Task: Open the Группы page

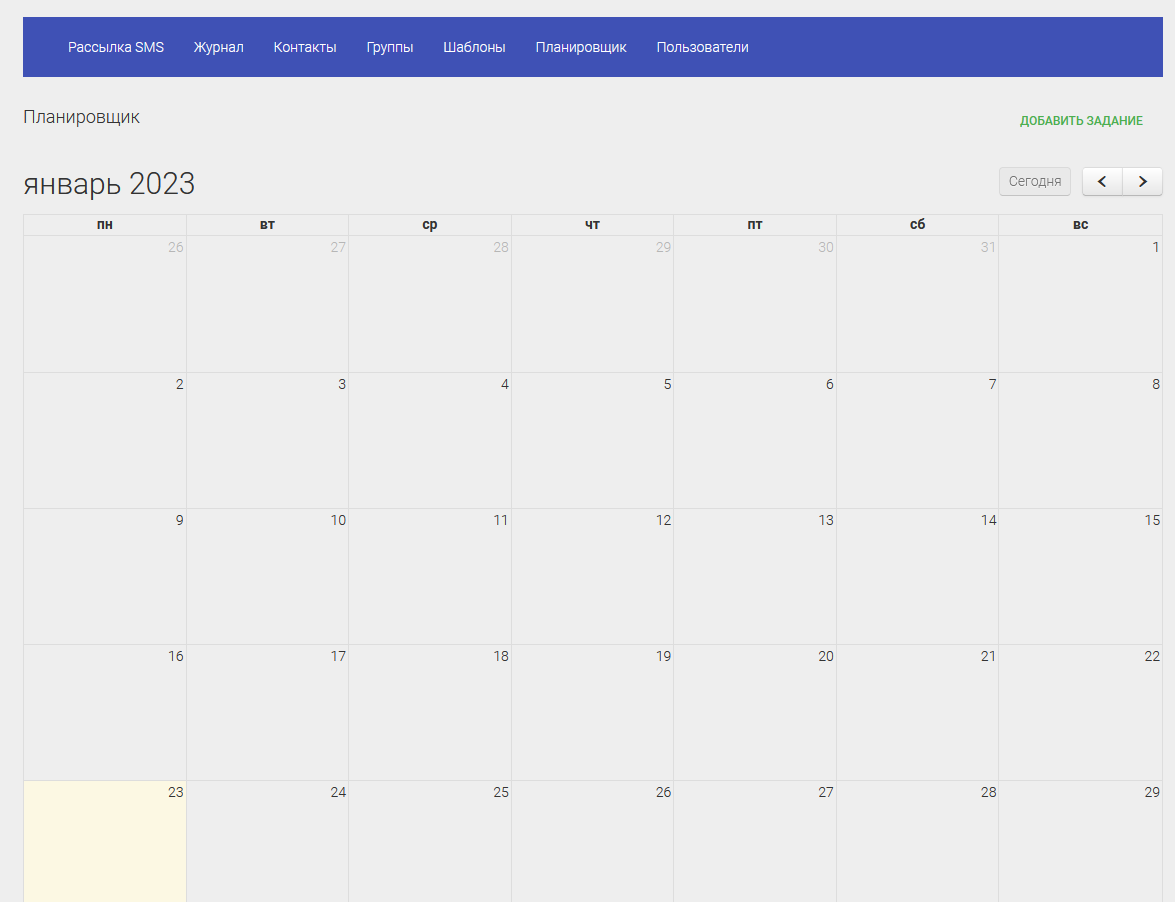Action: click(x=389, y=47)
